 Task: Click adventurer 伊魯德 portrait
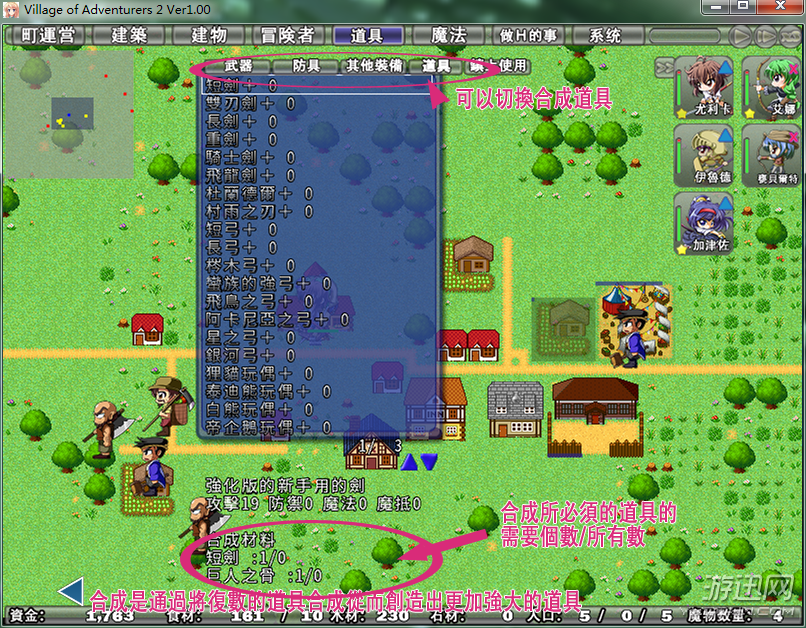[706, 155]
